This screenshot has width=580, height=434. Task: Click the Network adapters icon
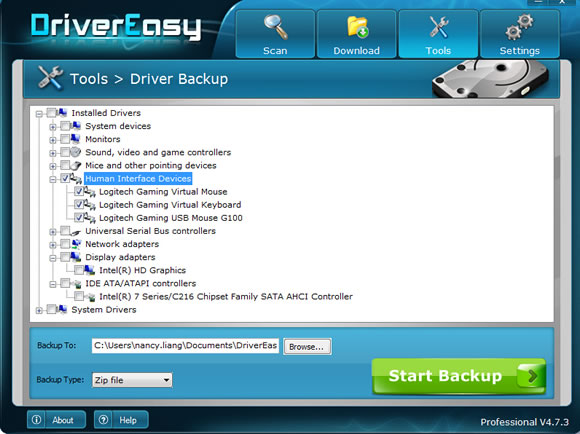click(76, 244)
